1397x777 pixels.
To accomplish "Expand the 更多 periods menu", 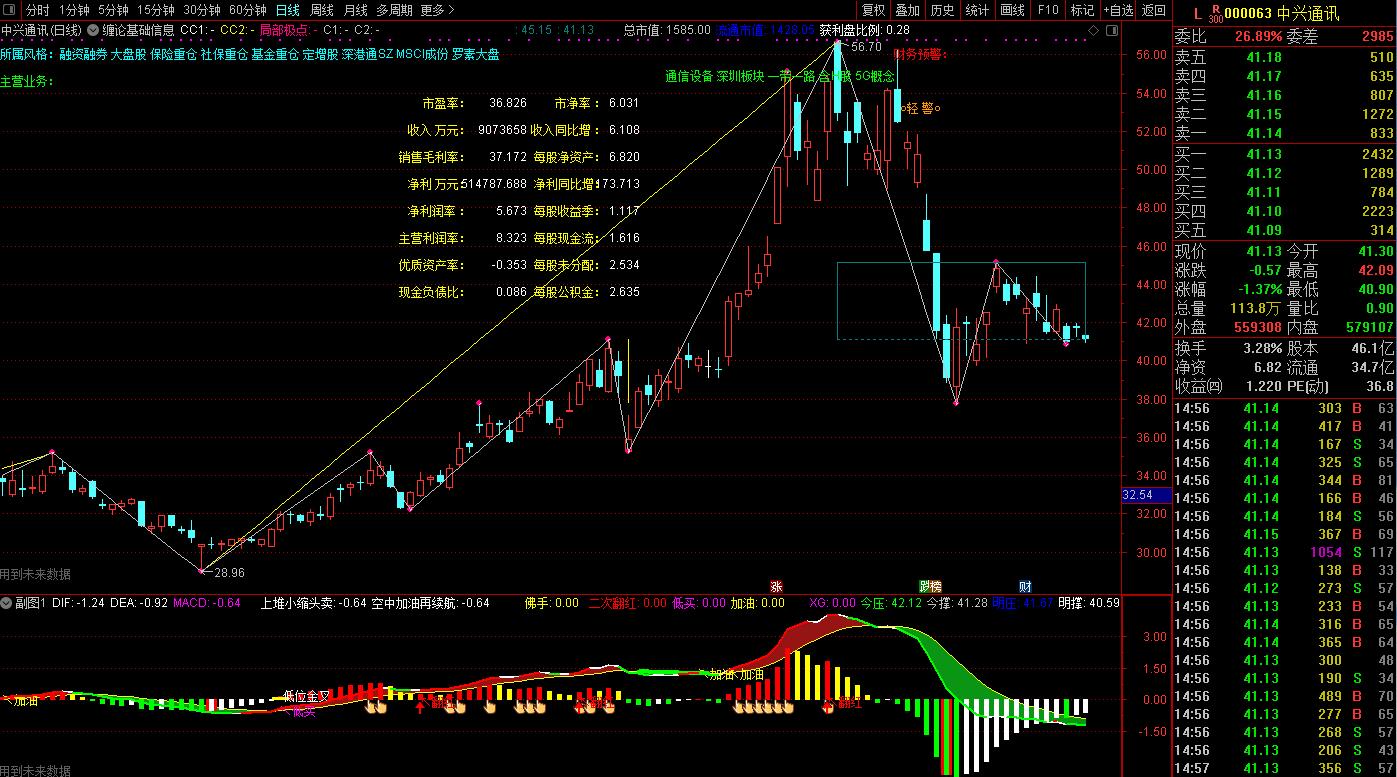I will coord(437,10).
